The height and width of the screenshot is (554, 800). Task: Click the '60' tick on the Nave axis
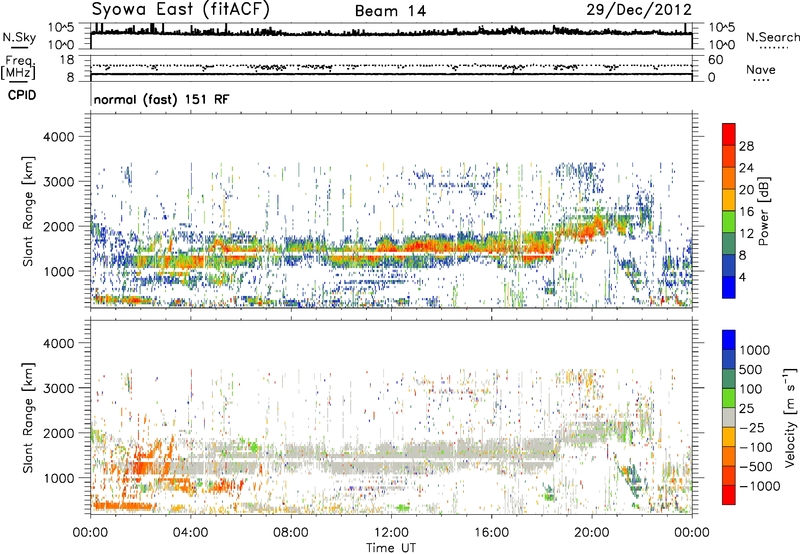coord(715,60)
